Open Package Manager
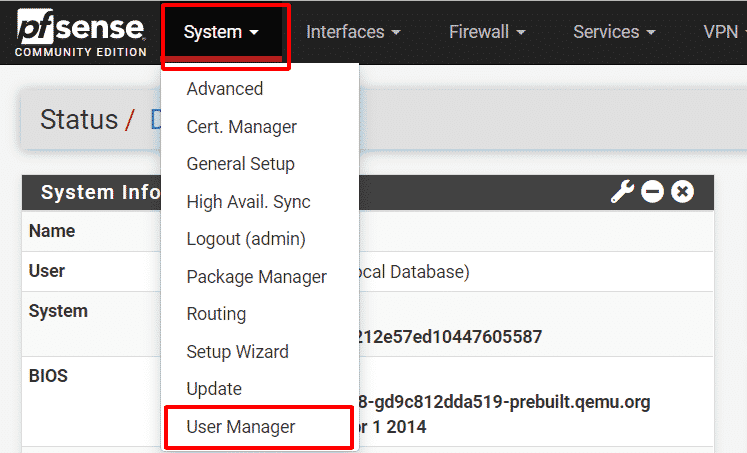This screenshot has width=747, height=453. point(257,277)
